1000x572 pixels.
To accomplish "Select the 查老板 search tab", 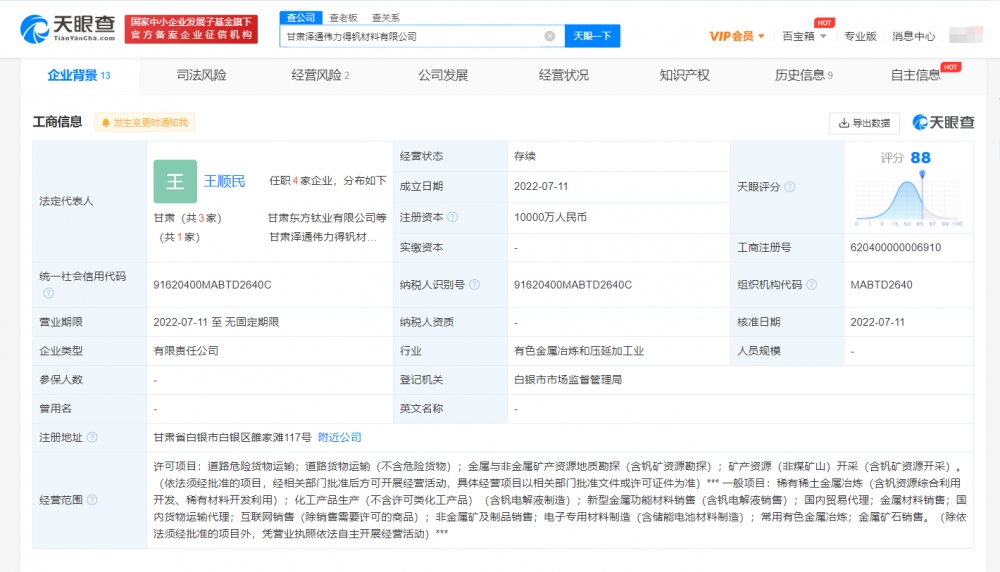I will pos(343,18).
